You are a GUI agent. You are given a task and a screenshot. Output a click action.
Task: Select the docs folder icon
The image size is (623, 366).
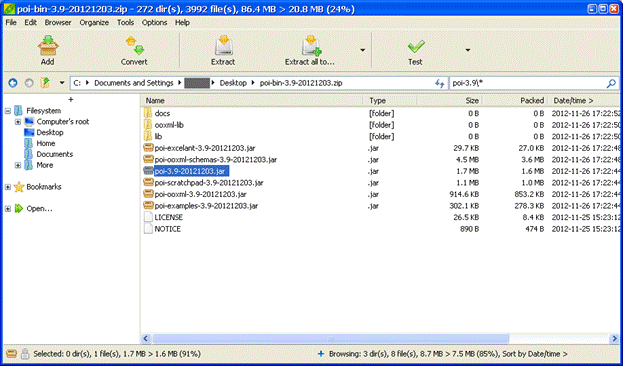[x=148, y=113]
